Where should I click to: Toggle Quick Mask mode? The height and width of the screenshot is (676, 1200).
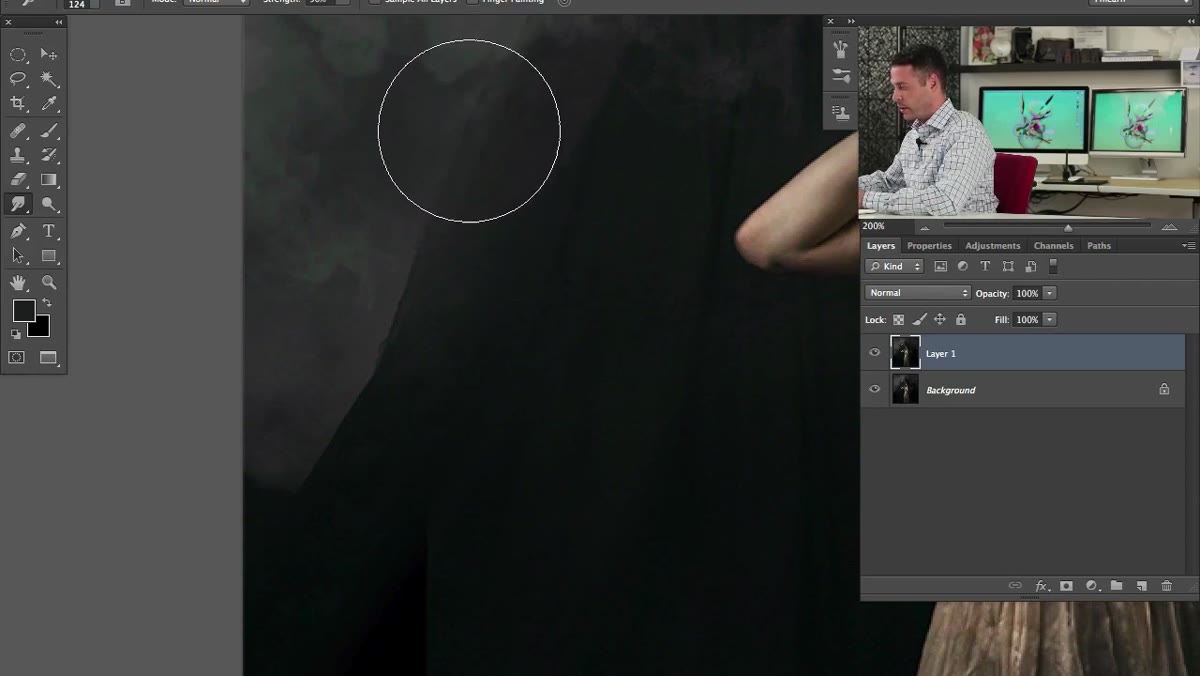[x=17, y=357]
